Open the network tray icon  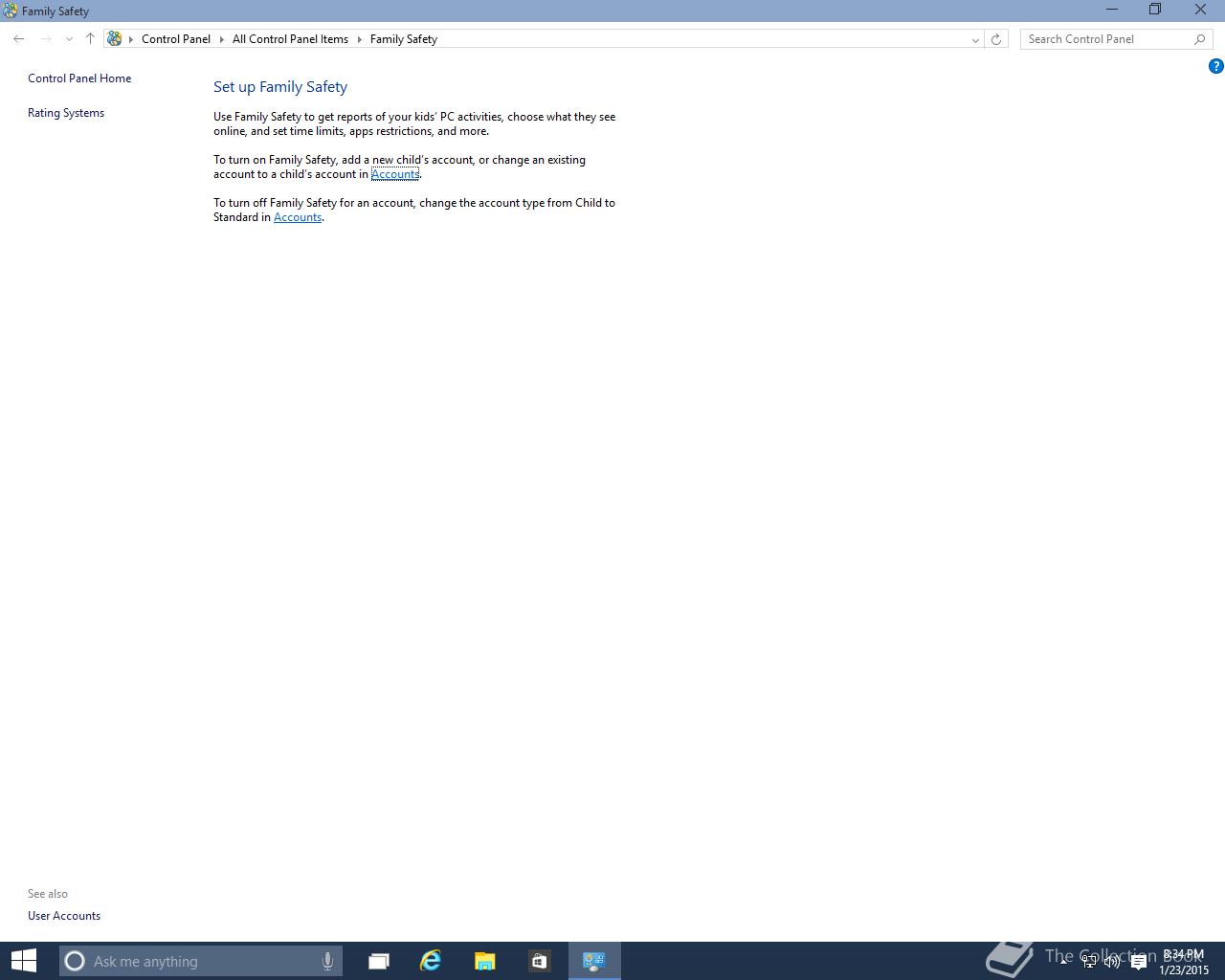[1089, 962]
